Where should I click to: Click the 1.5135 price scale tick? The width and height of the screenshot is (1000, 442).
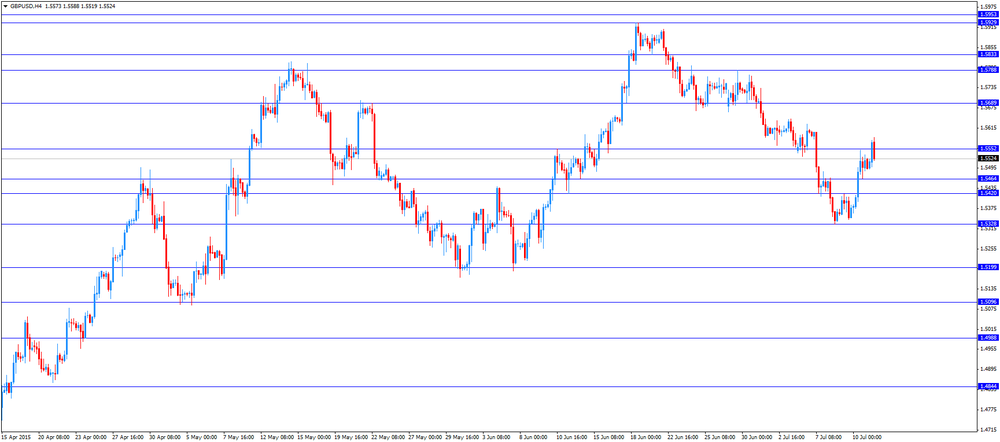[989, 288]
